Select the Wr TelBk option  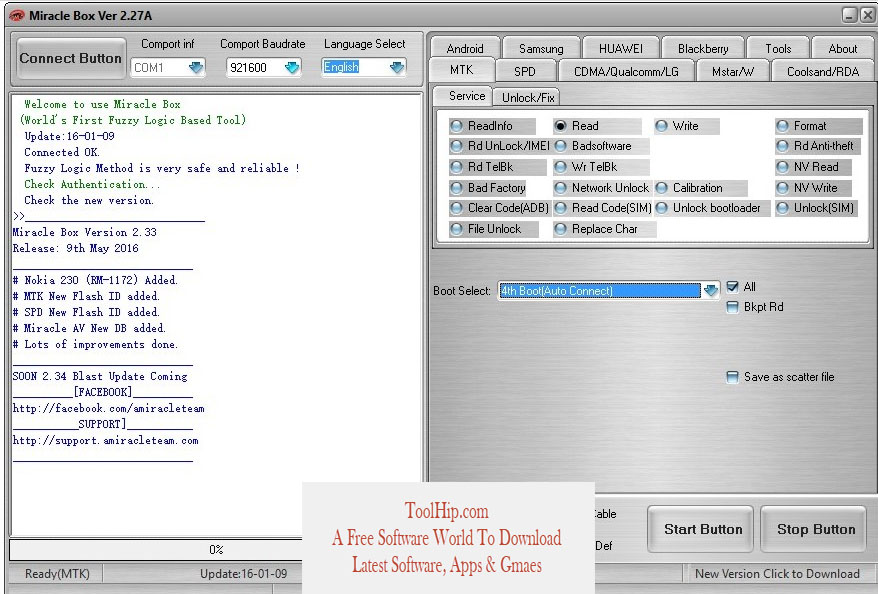click(x=601, y=167)
